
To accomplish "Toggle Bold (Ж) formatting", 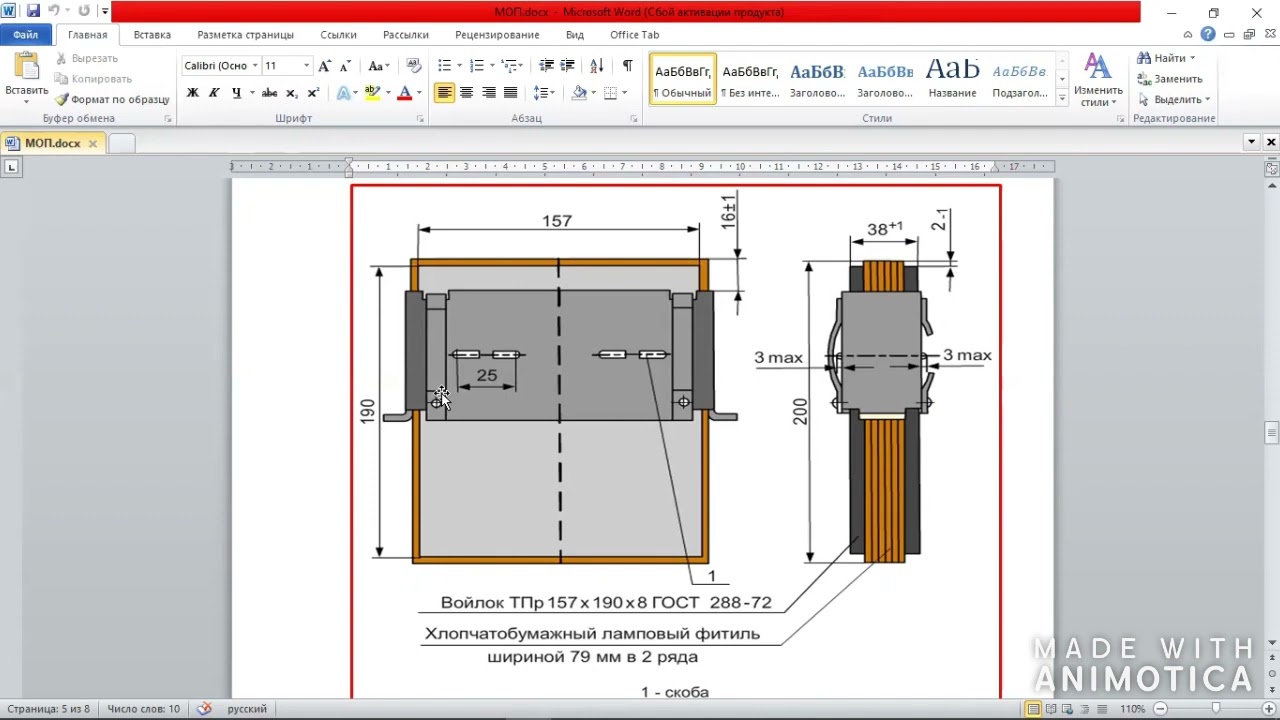I will click(x=192, y=92).
